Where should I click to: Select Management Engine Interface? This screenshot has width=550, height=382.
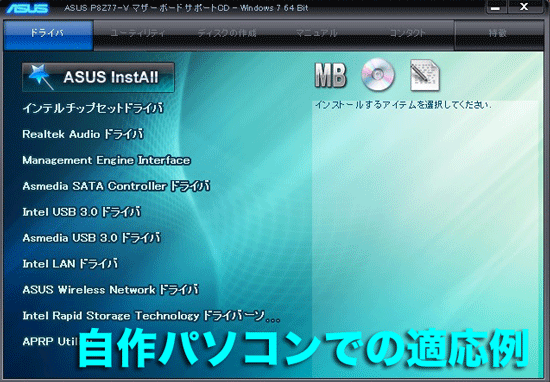point(107,160)
